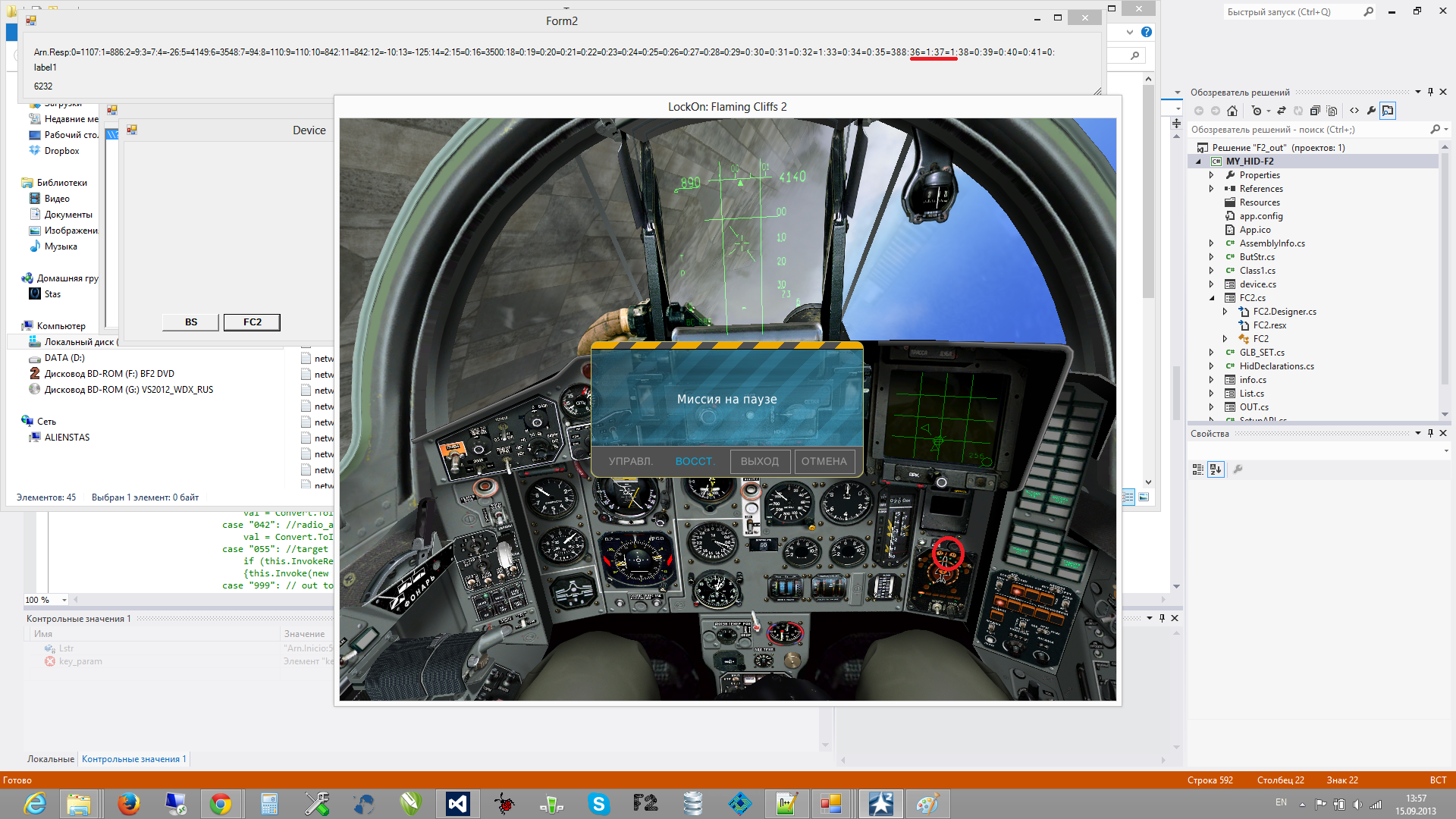Expand FC2.Designer.cs node
The height and width of the screenshot is (819, 1456).
pyautogui.click(x=1225, y=312)
